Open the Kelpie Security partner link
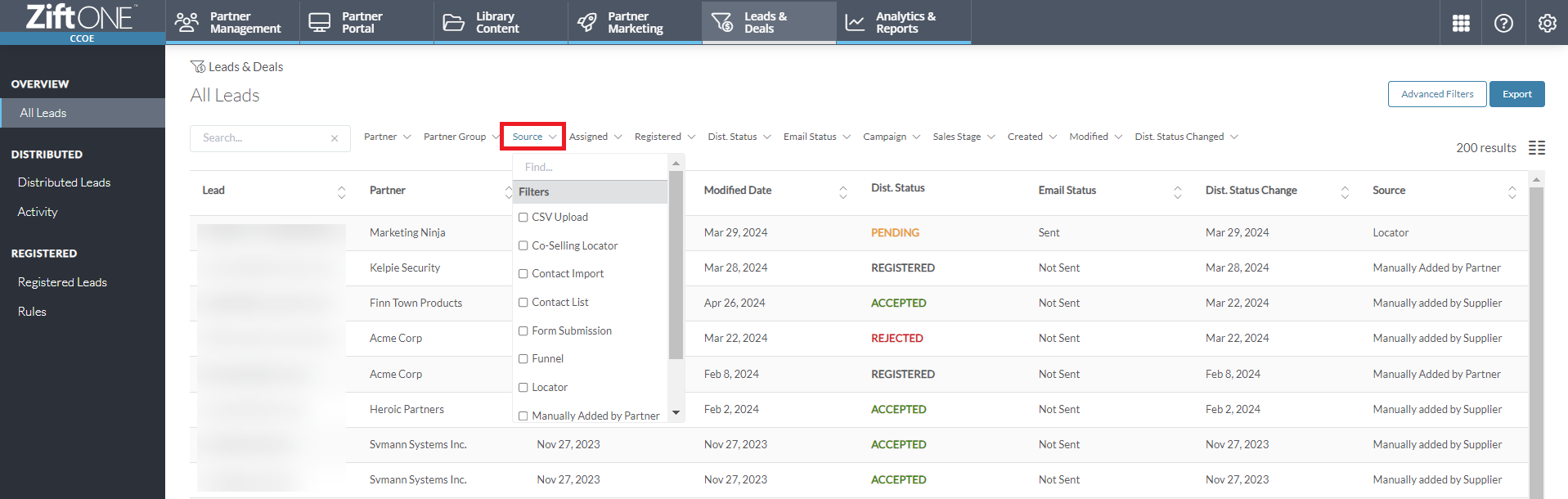 [x=405, y=267]
